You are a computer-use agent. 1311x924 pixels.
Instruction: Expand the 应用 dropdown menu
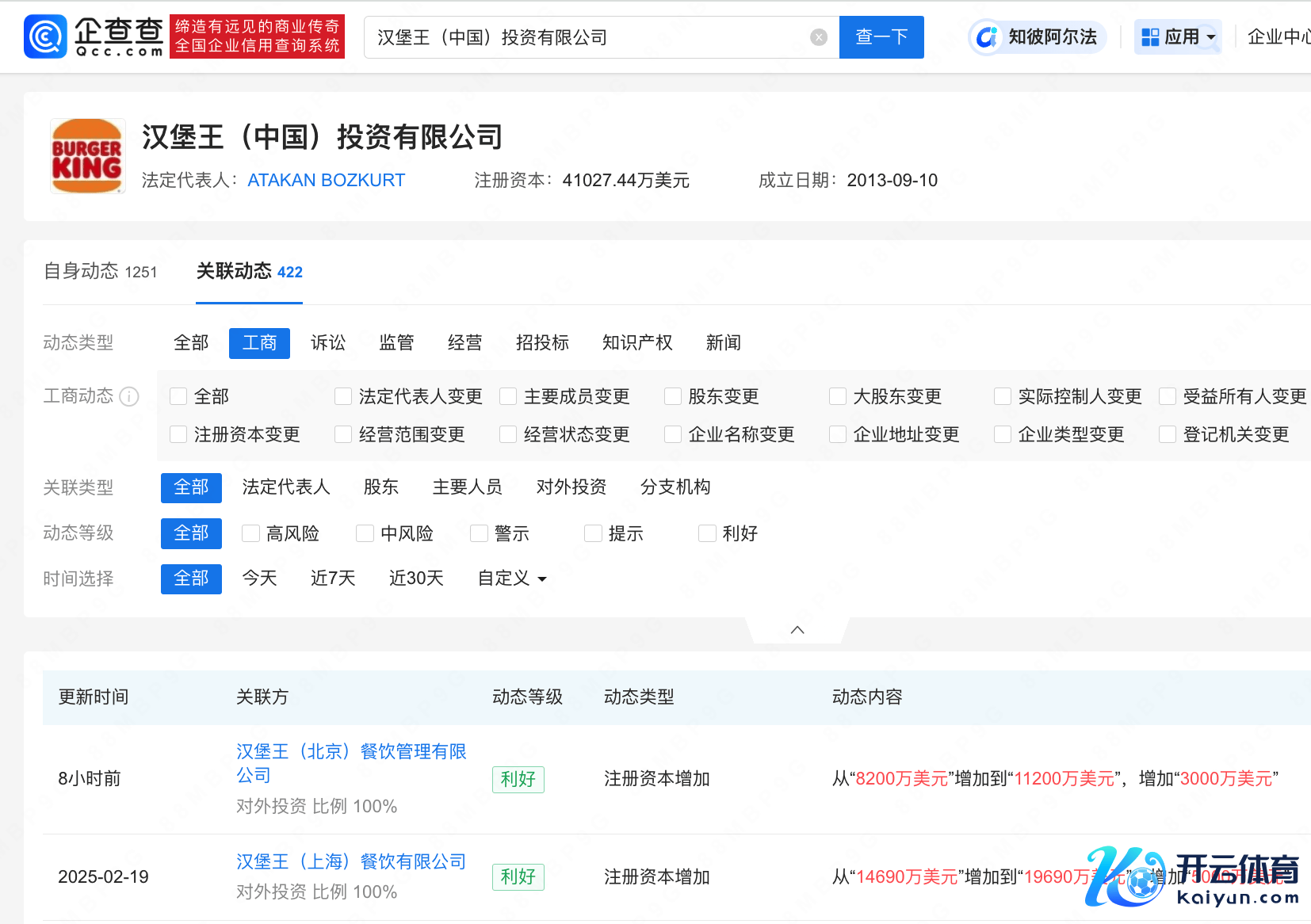click(x=1210, y=37)
